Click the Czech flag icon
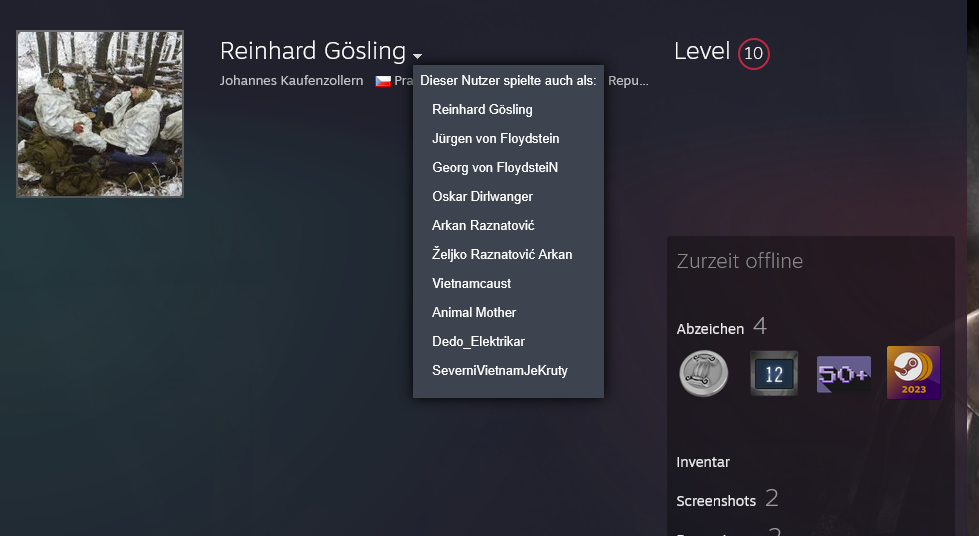 (383, 81)
